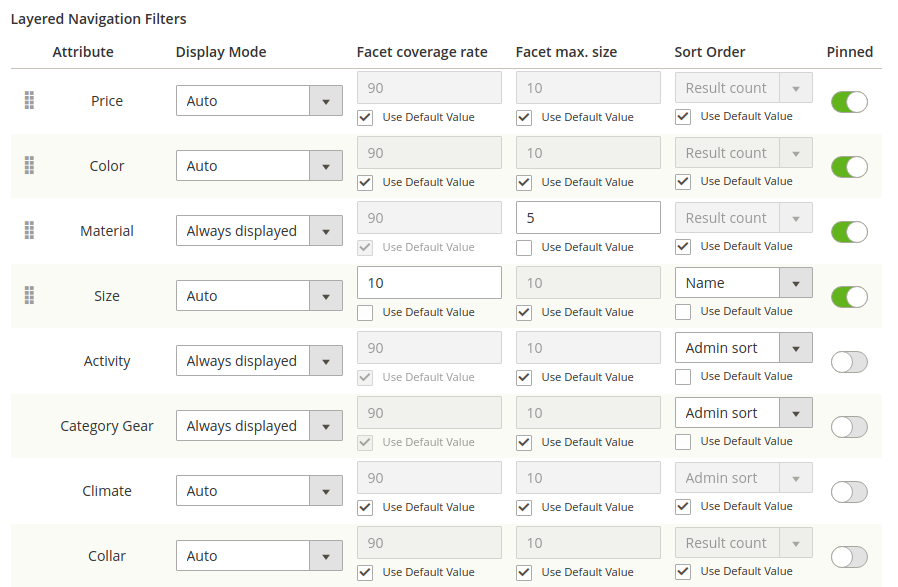Disable the Pinned switch for Material

849,232
